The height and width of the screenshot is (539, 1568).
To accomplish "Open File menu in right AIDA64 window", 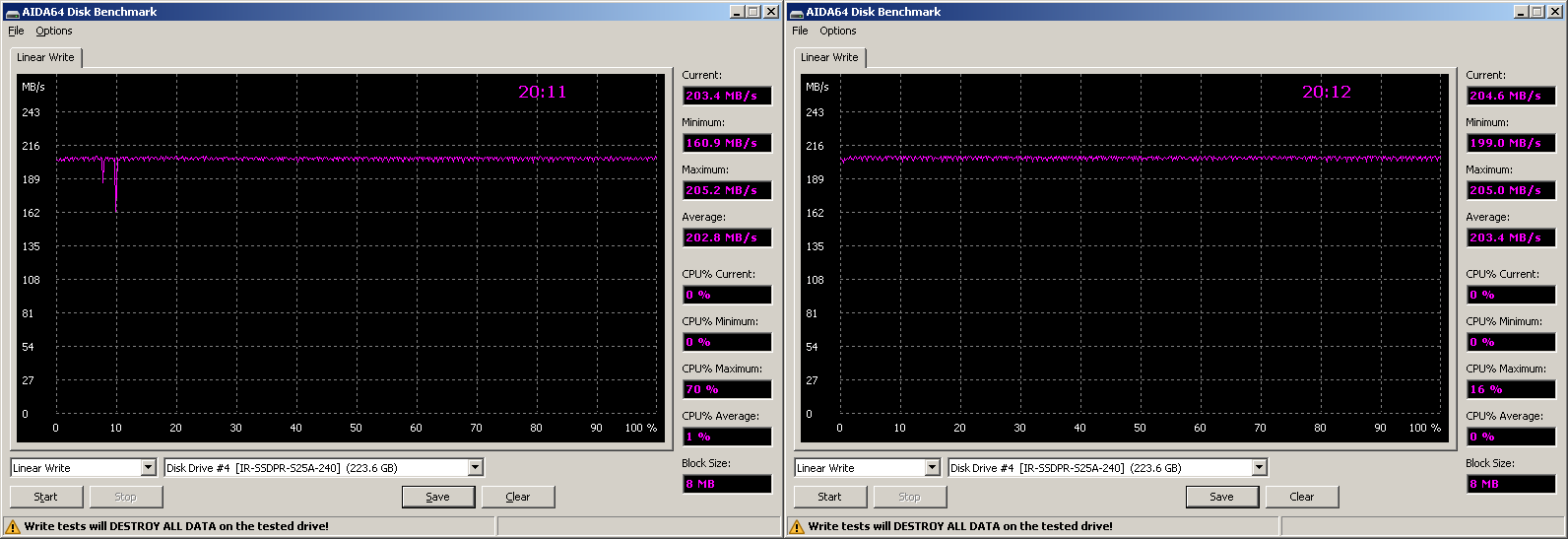I will pyautogui.click(x=800, y=31).
